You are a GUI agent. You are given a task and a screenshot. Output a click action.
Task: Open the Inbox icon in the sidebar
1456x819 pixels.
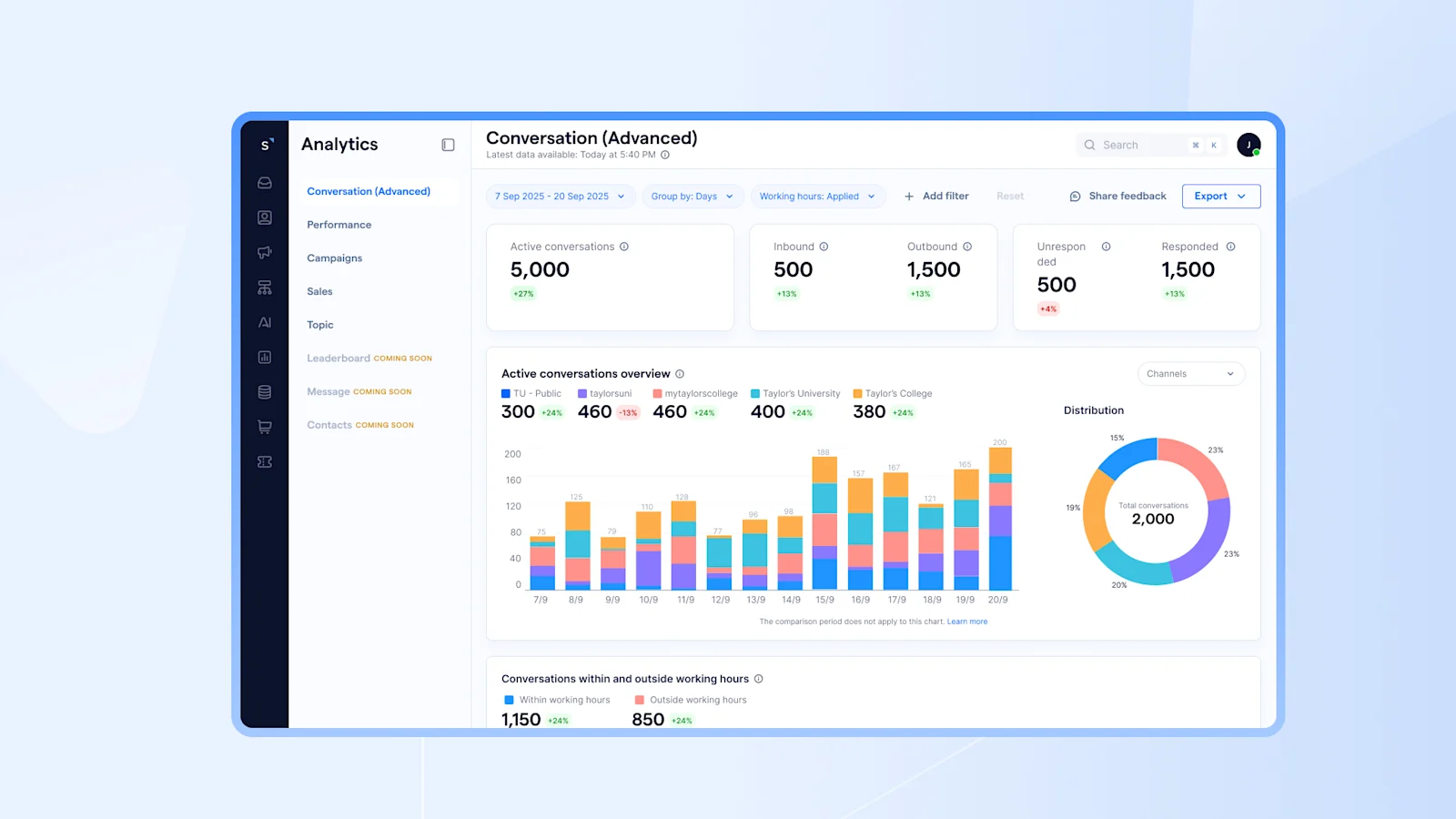click(265, 183)
